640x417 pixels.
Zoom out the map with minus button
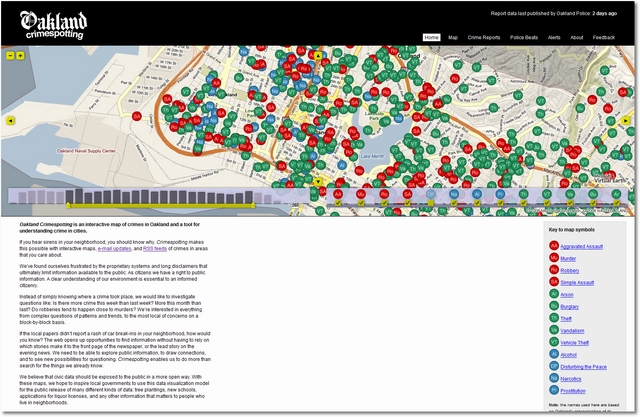tap(11, 56)
